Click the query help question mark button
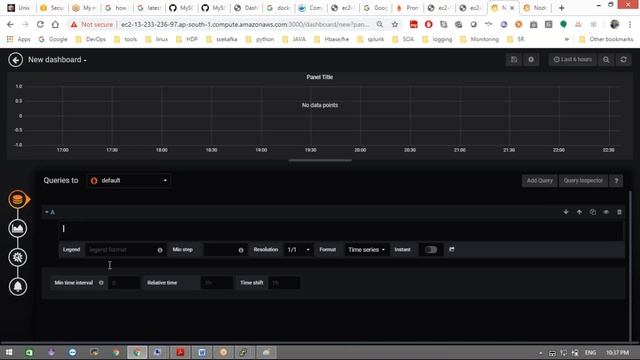The image size is (640, 360). (616, 180)
